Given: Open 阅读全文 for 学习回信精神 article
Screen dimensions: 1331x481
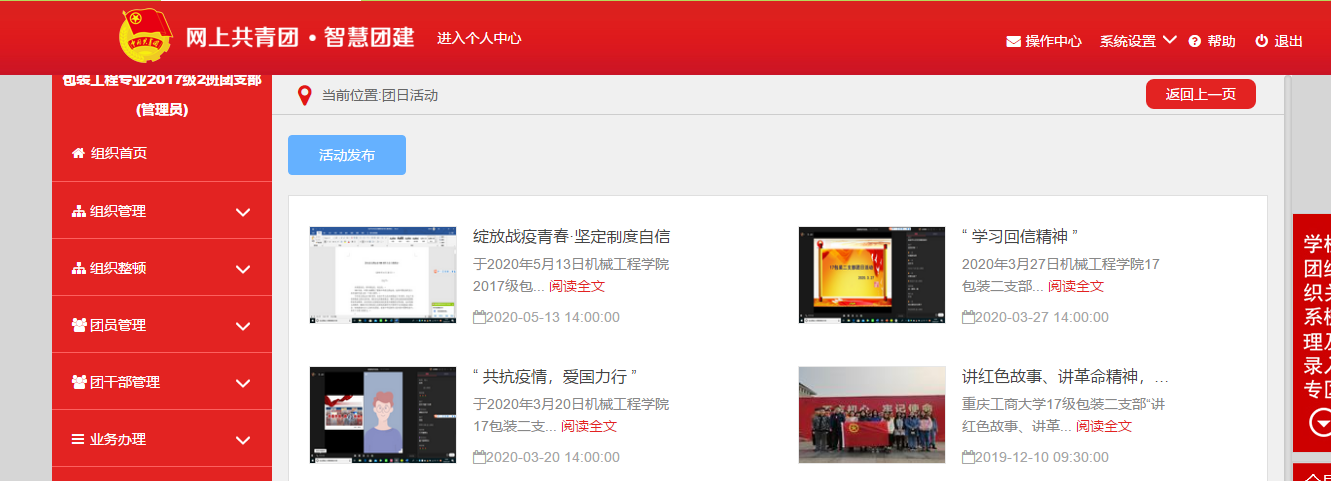Looking at the screenshot, I should click(x=1075, y=286).
